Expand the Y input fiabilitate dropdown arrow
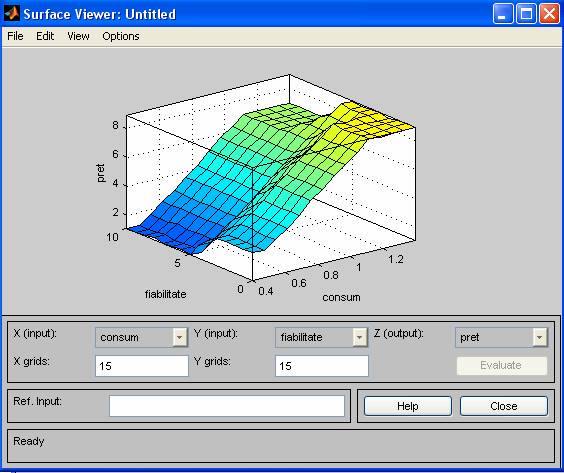This screenshot has height=473, width=564. point(359,337)
